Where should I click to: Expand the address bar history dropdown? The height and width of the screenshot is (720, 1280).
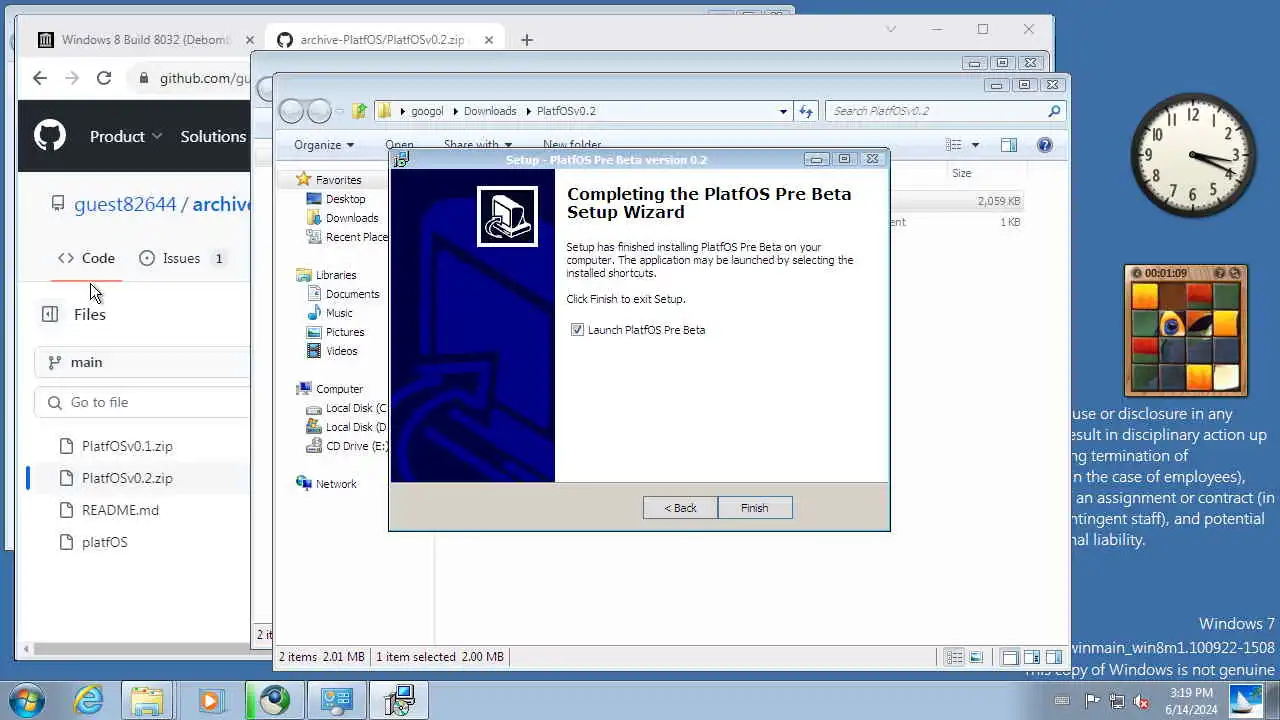783,111
